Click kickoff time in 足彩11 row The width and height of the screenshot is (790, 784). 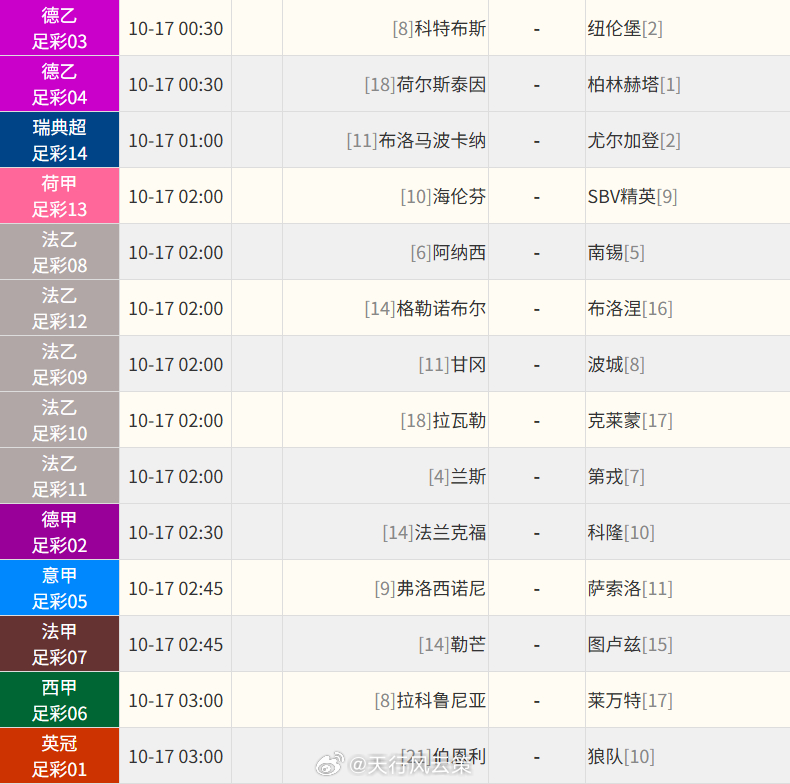point(176,476)
